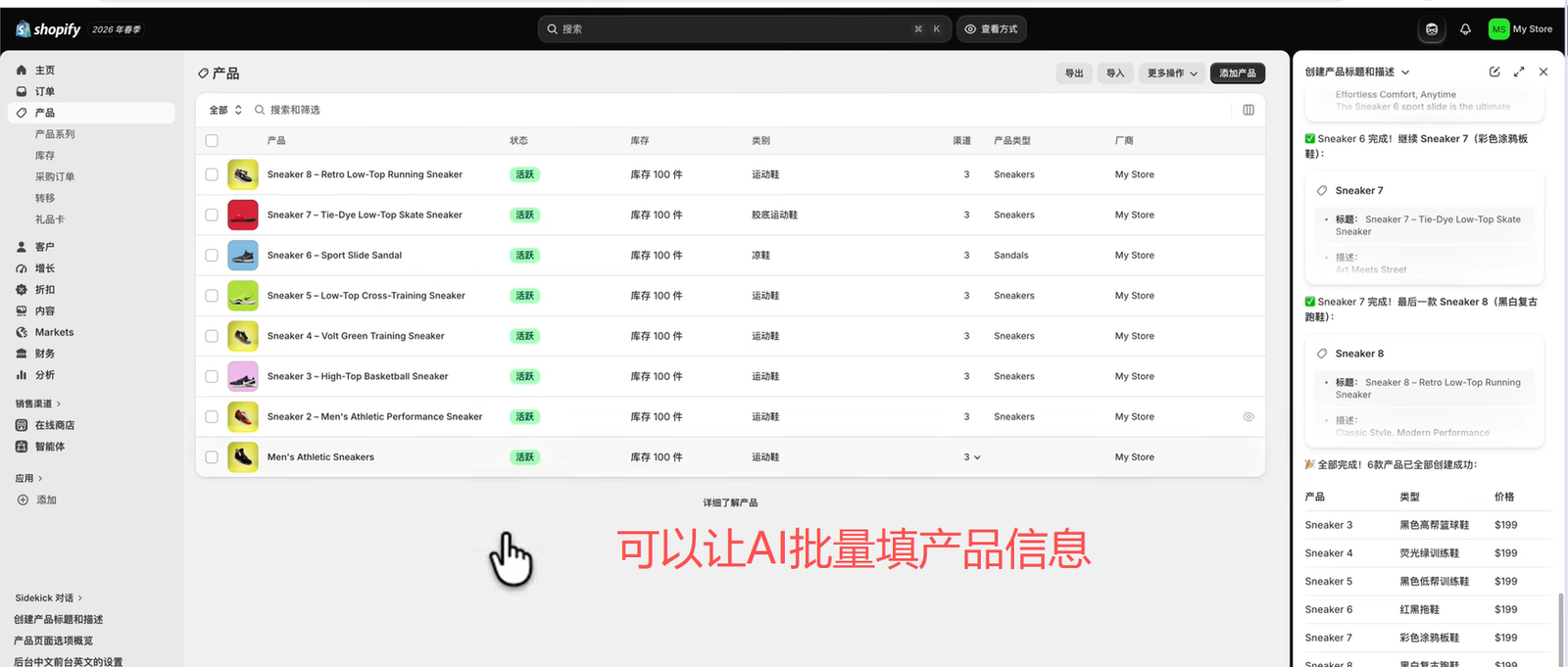This screenshot has height=667, width=1568.
Task: Click the 分析 analytics icon in sidebar
Action: [22, 375]
